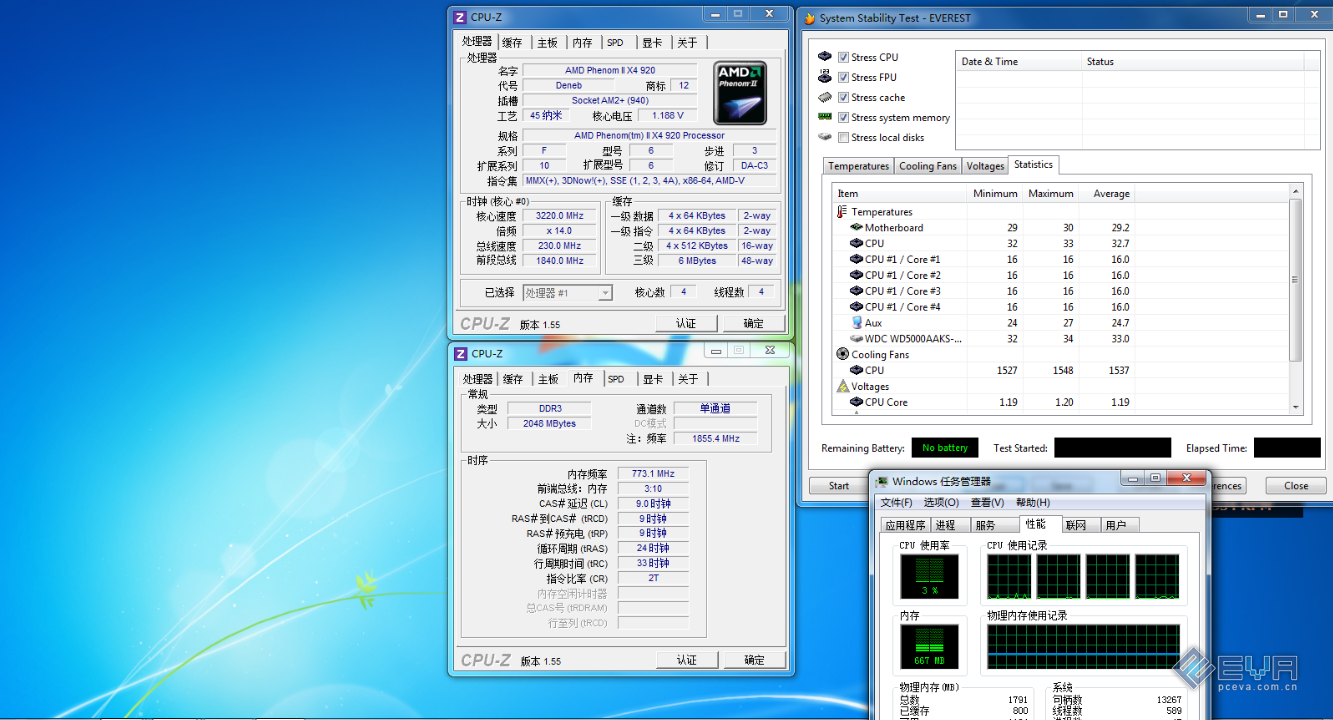Click the Windows Task Manager title bar icon

tap(882, 482)
